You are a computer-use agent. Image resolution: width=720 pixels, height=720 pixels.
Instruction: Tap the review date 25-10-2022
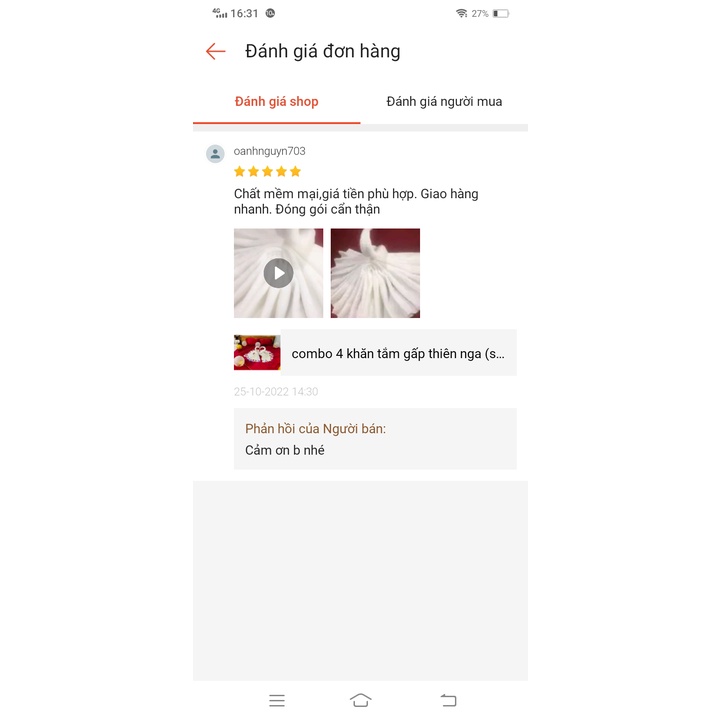[276, 392]
